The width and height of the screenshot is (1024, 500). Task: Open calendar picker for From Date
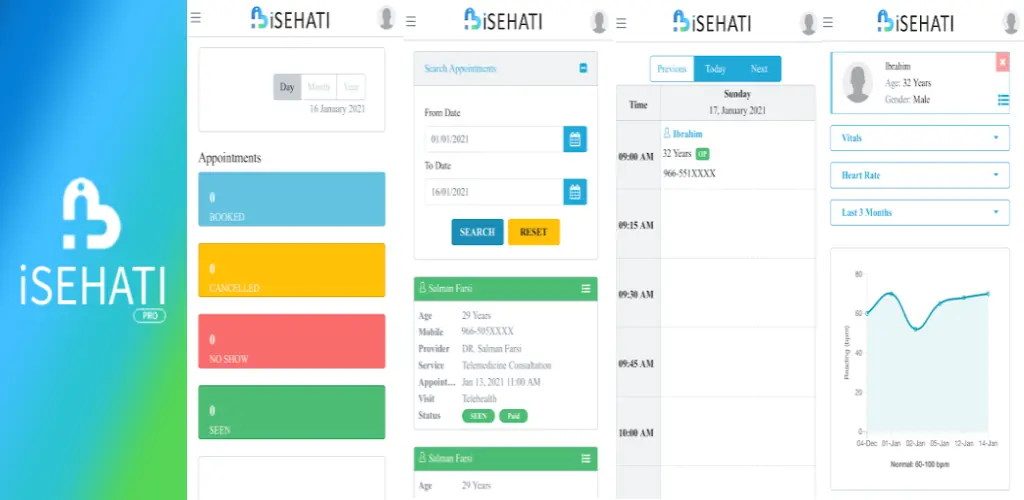575,139
